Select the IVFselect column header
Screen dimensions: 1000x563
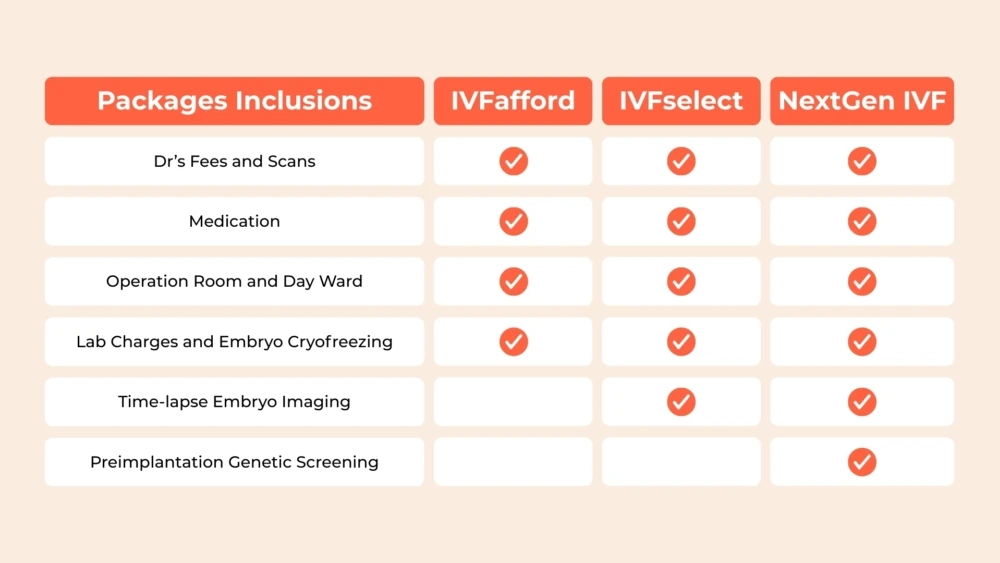pyautogui.click(x=681, y=101)
